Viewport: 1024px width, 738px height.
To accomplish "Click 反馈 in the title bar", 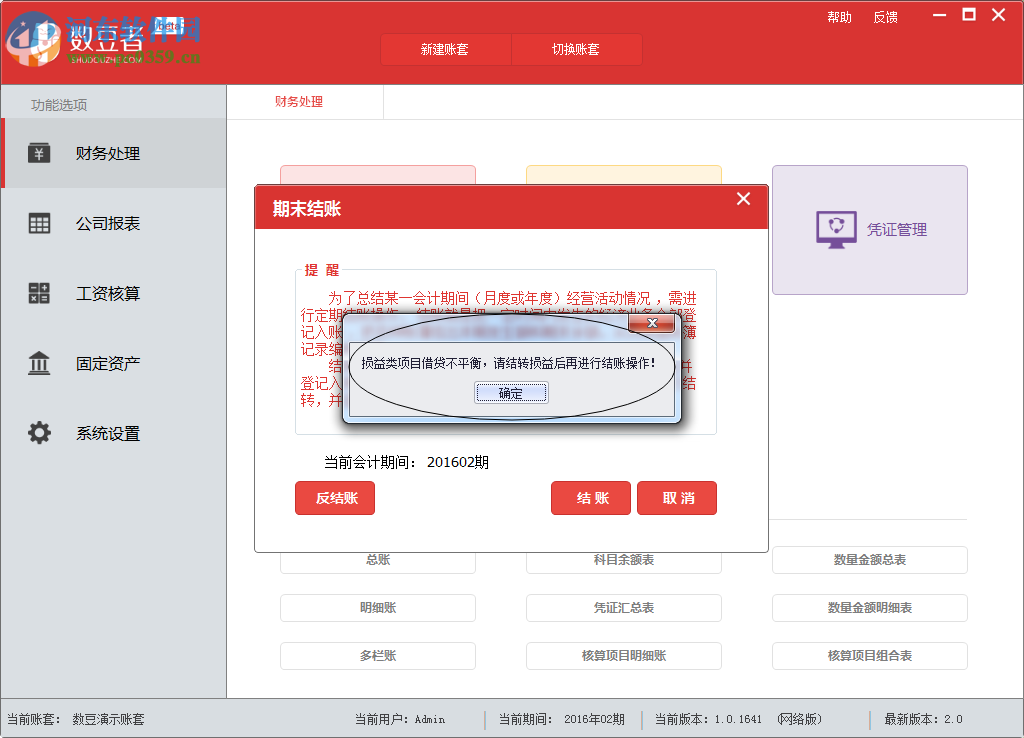I will click(x=886, y=16).
